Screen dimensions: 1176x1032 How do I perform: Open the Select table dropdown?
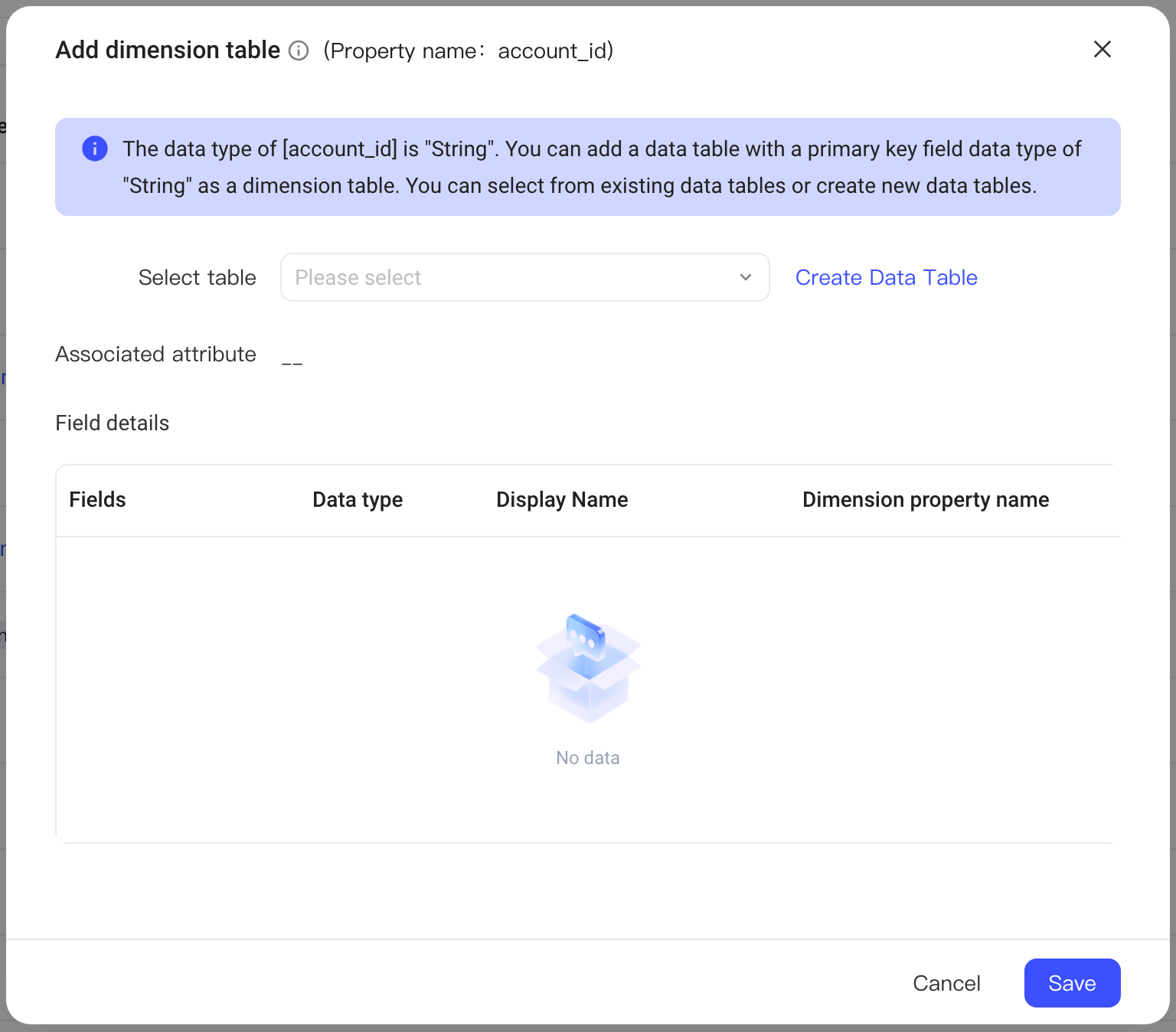pyautogui.click(x=525, y=277)
